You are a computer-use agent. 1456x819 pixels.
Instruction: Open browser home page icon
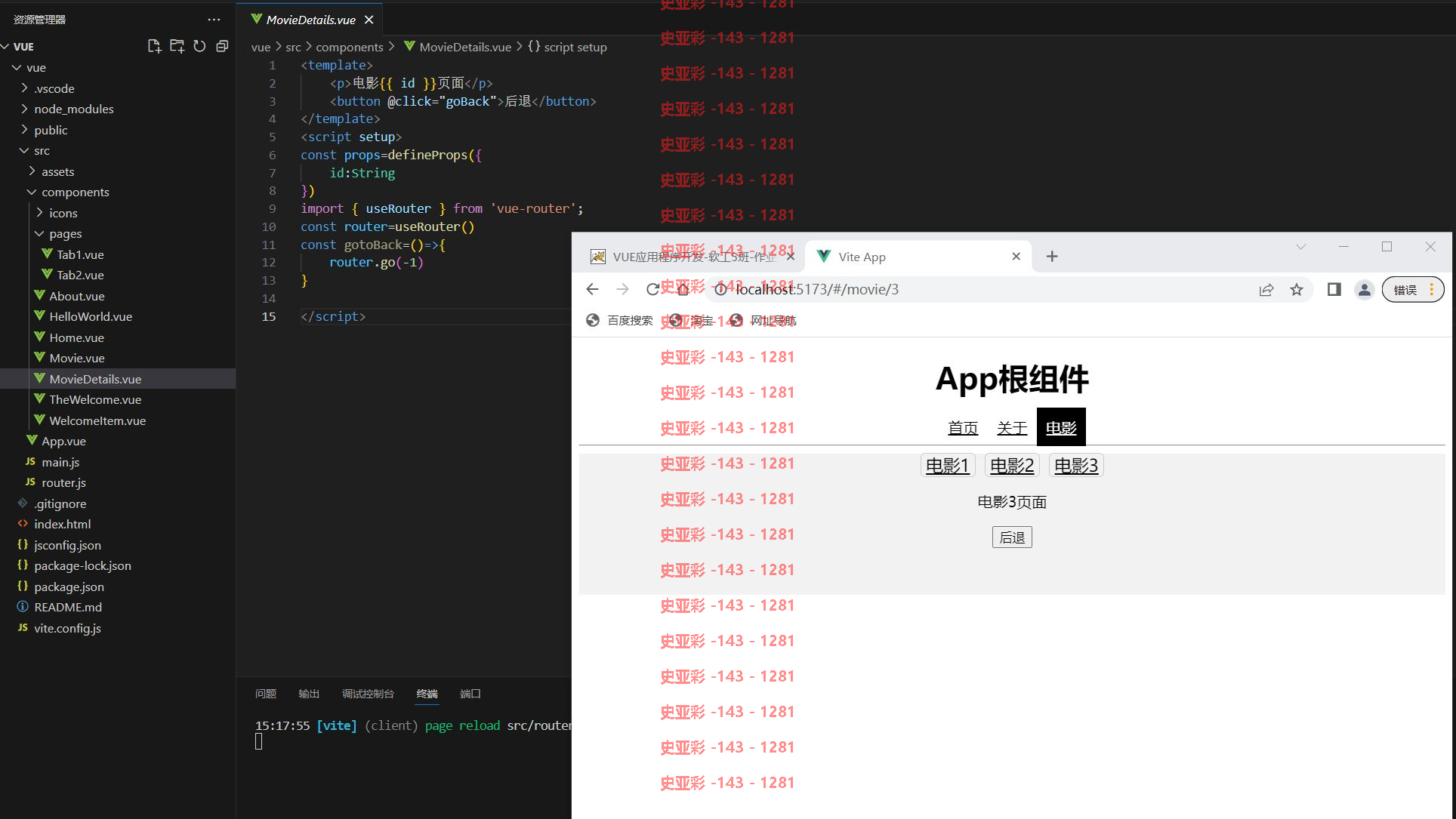coord(683,289)
